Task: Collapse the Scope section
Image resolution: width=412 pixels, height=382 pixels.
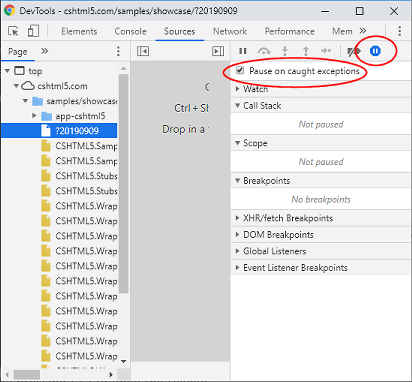Action: coord(320,143)
